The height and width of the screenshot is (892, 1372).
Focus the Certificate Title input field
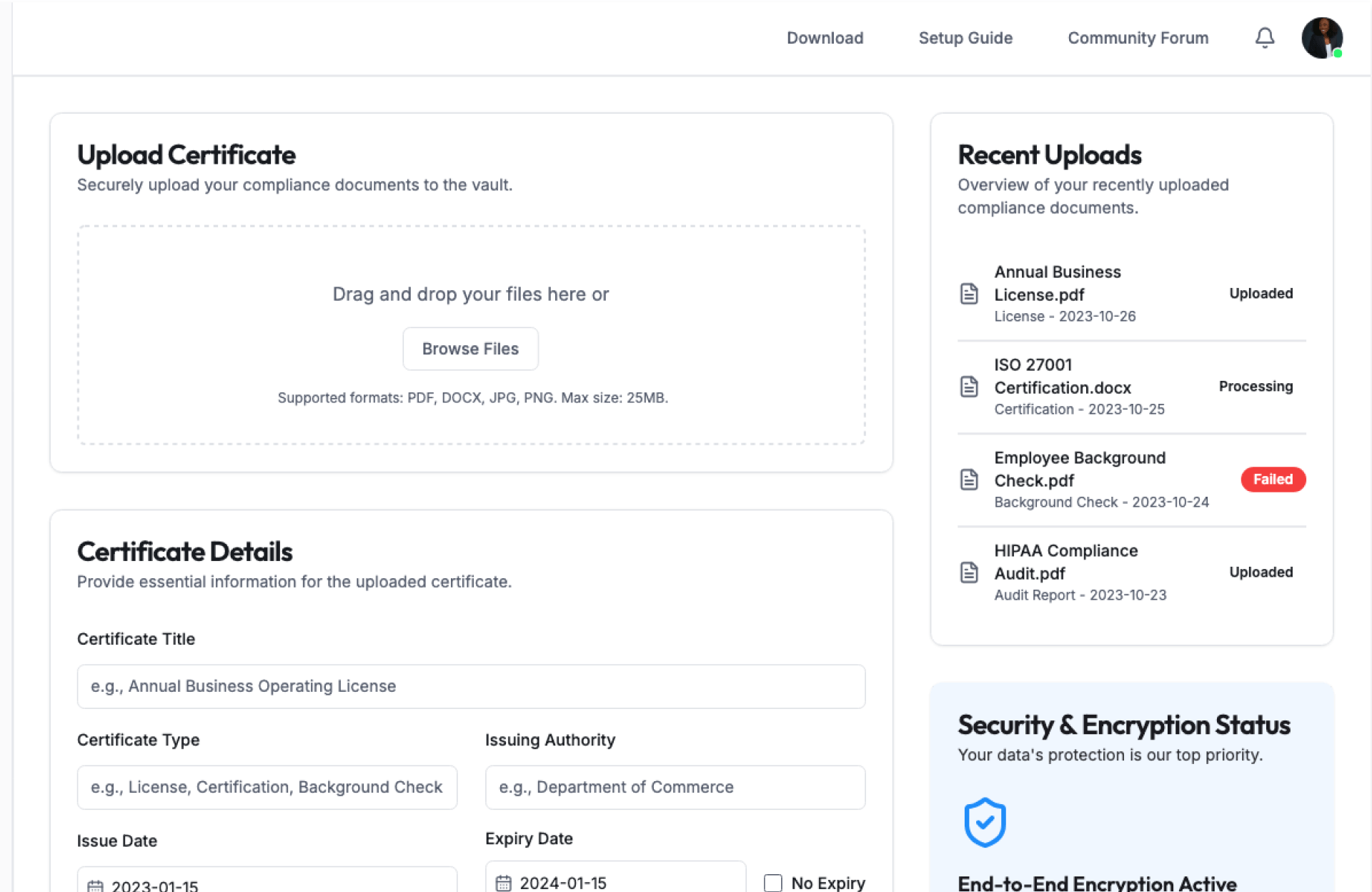pos(471,686)
